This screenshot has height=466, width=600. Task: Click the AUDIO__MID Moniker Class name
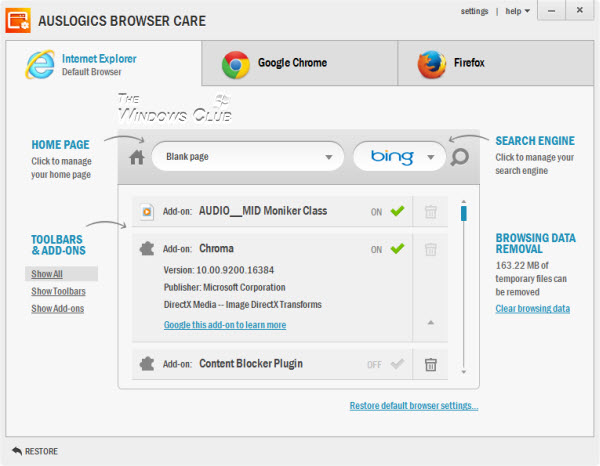pos(263,211)
